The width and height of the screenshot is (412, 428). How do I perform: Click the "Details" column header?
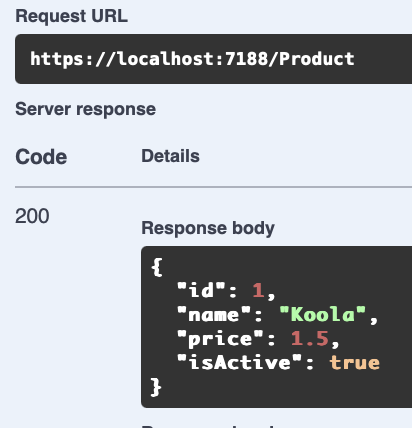tap(170, 156)
